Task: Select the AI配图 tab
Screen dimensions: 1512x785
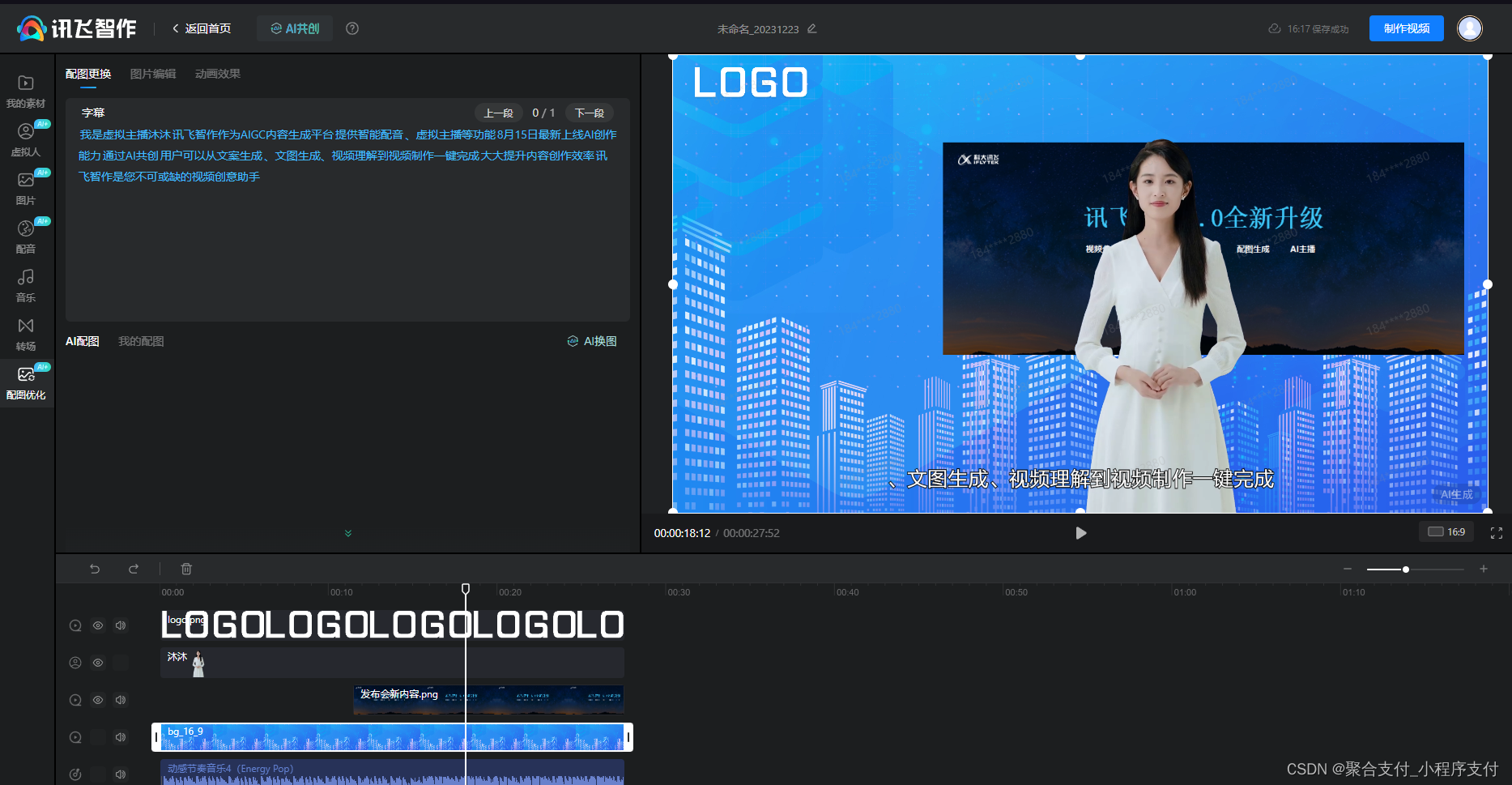Action: [x=83, y=341]
